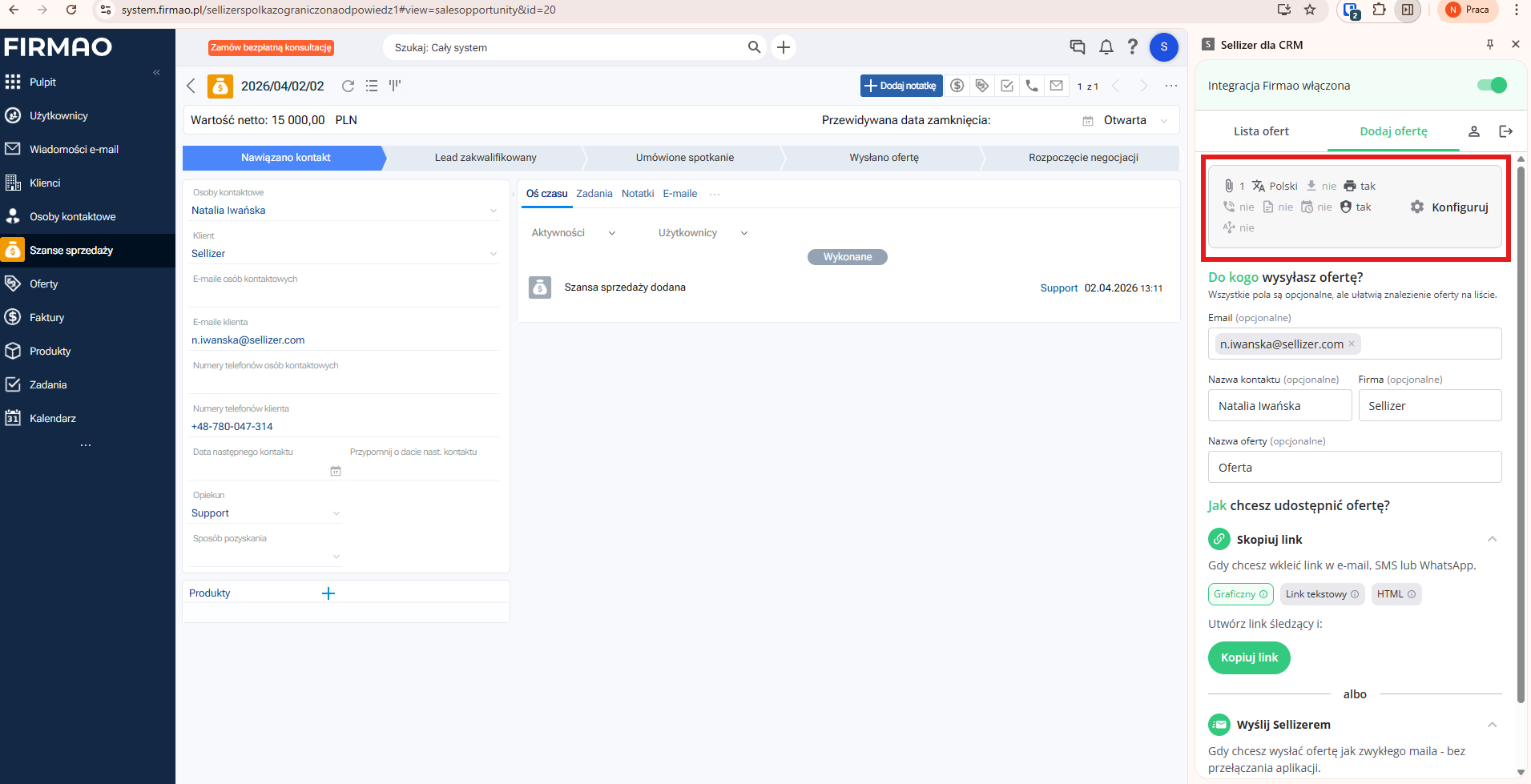Switch to the Zadania tab
This screenshot has width=1531, height=784.
[x=594, y=194]
